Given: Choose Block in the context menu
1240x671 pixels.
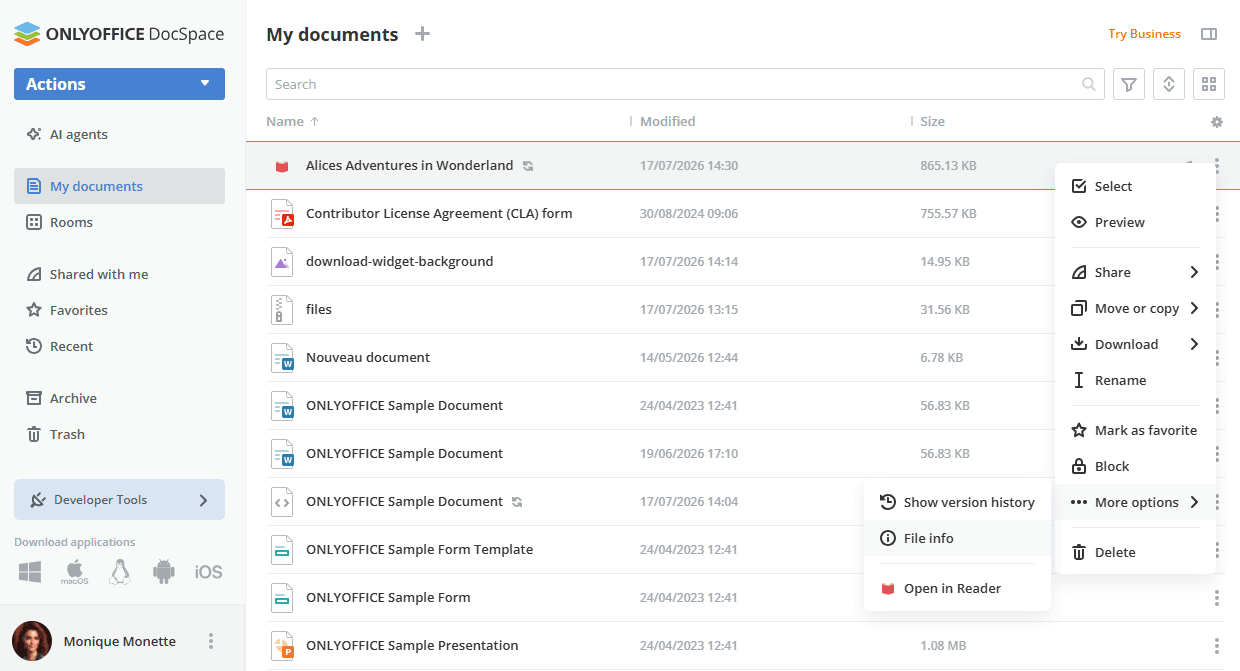Looking at the screenshot, I should pyautogui.click(x=1135, y=466).
